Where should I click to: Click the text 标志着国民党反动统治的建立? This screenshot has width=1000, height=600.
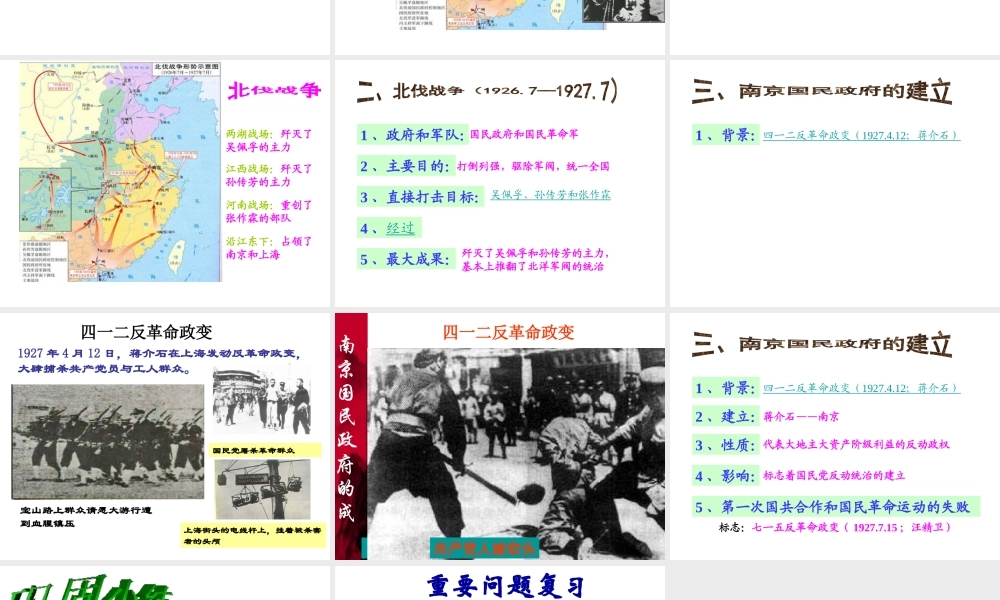834,476
